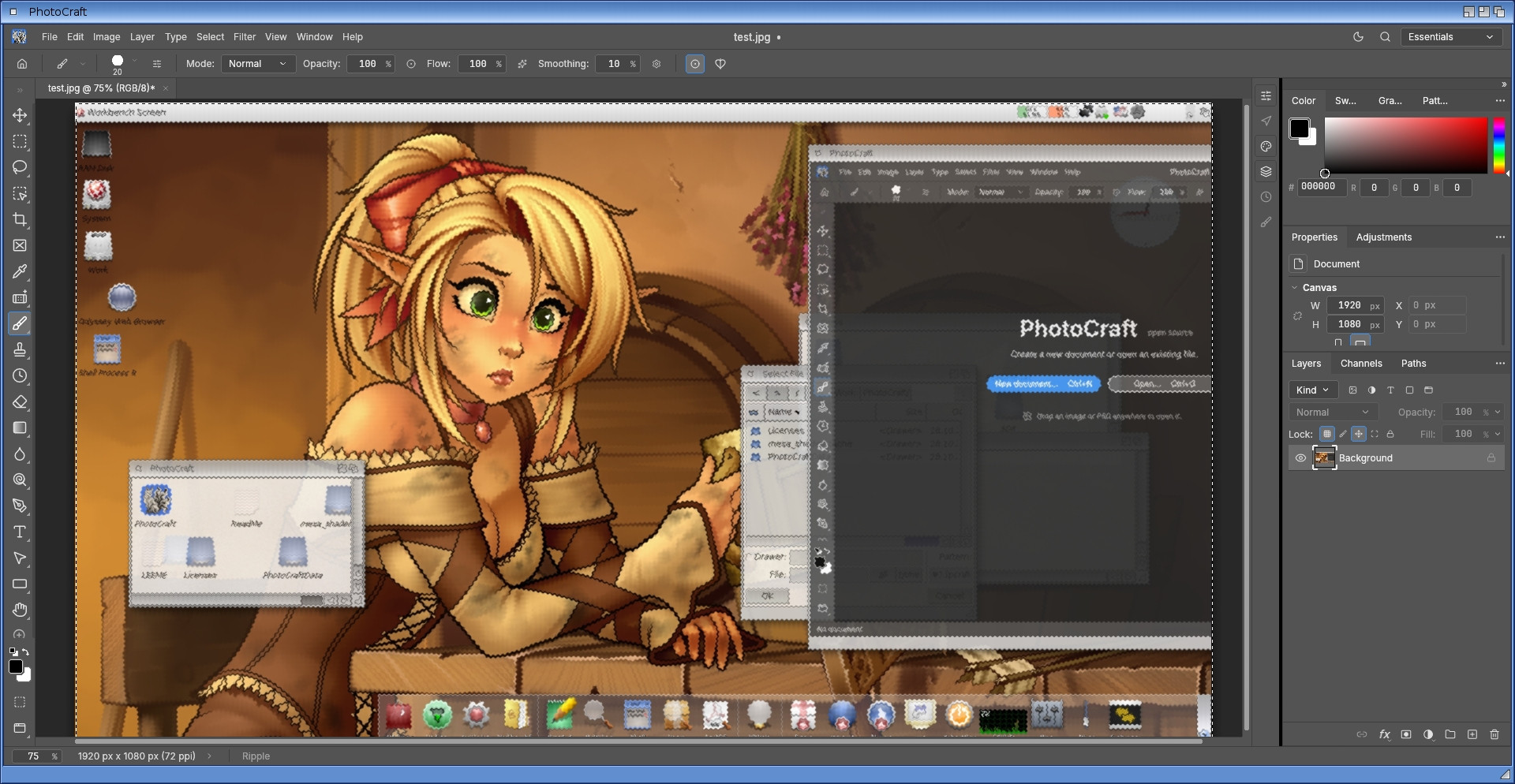Hide the Background layer with eye icon
The width and height of the screenshot is (1515, 784).
click(x=1300, y=458)
